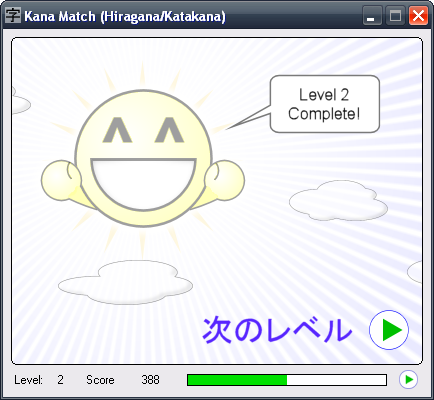The image size is (434, 400).
Task: Click the score value 388
Action: pyautogui.click(x=150, y=380)
